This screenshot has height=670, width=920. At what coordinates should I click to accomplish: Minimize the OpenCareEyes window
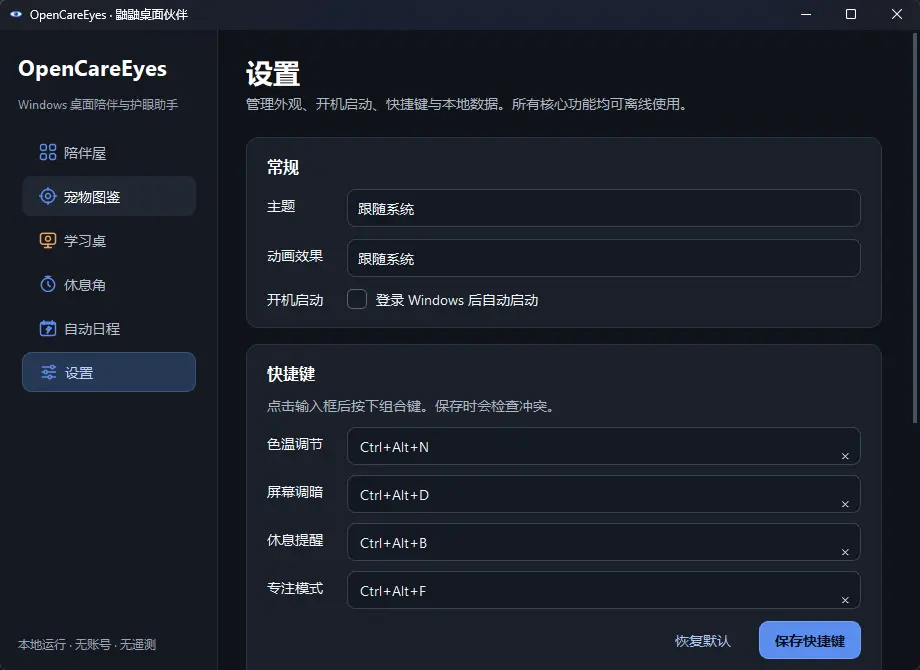click(806, 14)
